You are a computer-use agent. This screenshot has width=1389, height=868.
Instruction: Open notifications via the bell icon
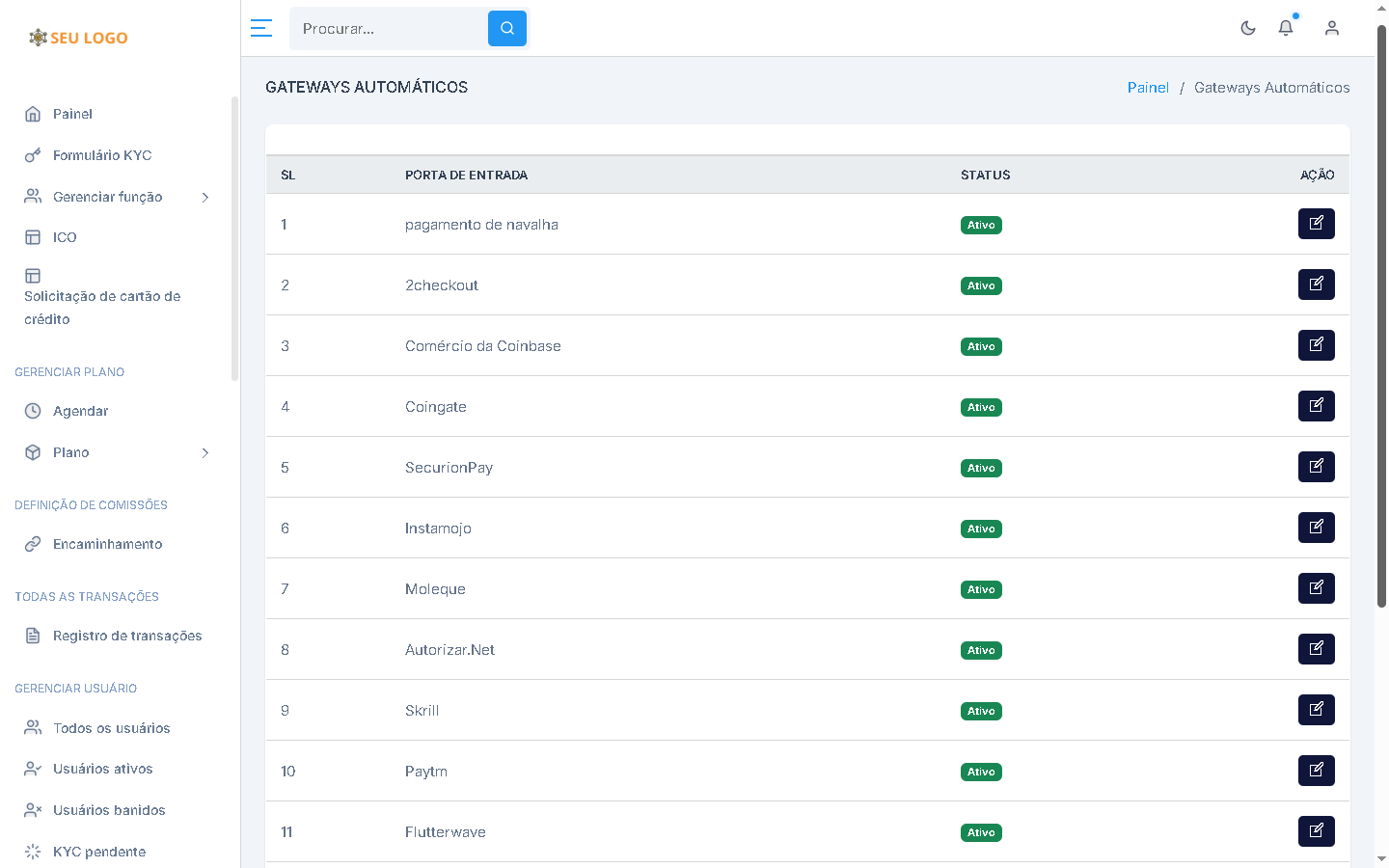[1286, 28]
